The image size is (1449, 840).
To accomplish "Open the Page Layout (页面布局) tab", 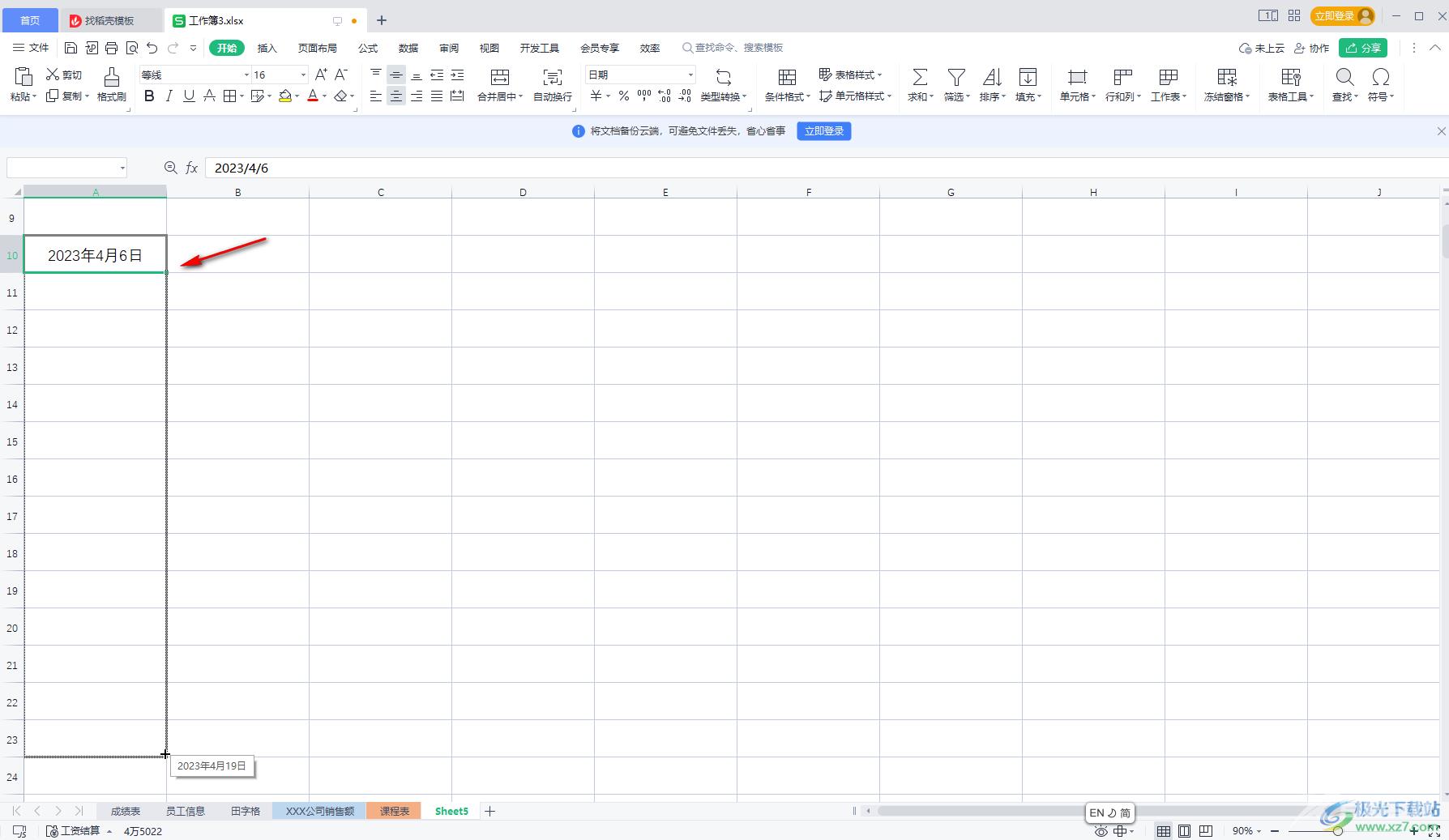I will coord(317,48).
